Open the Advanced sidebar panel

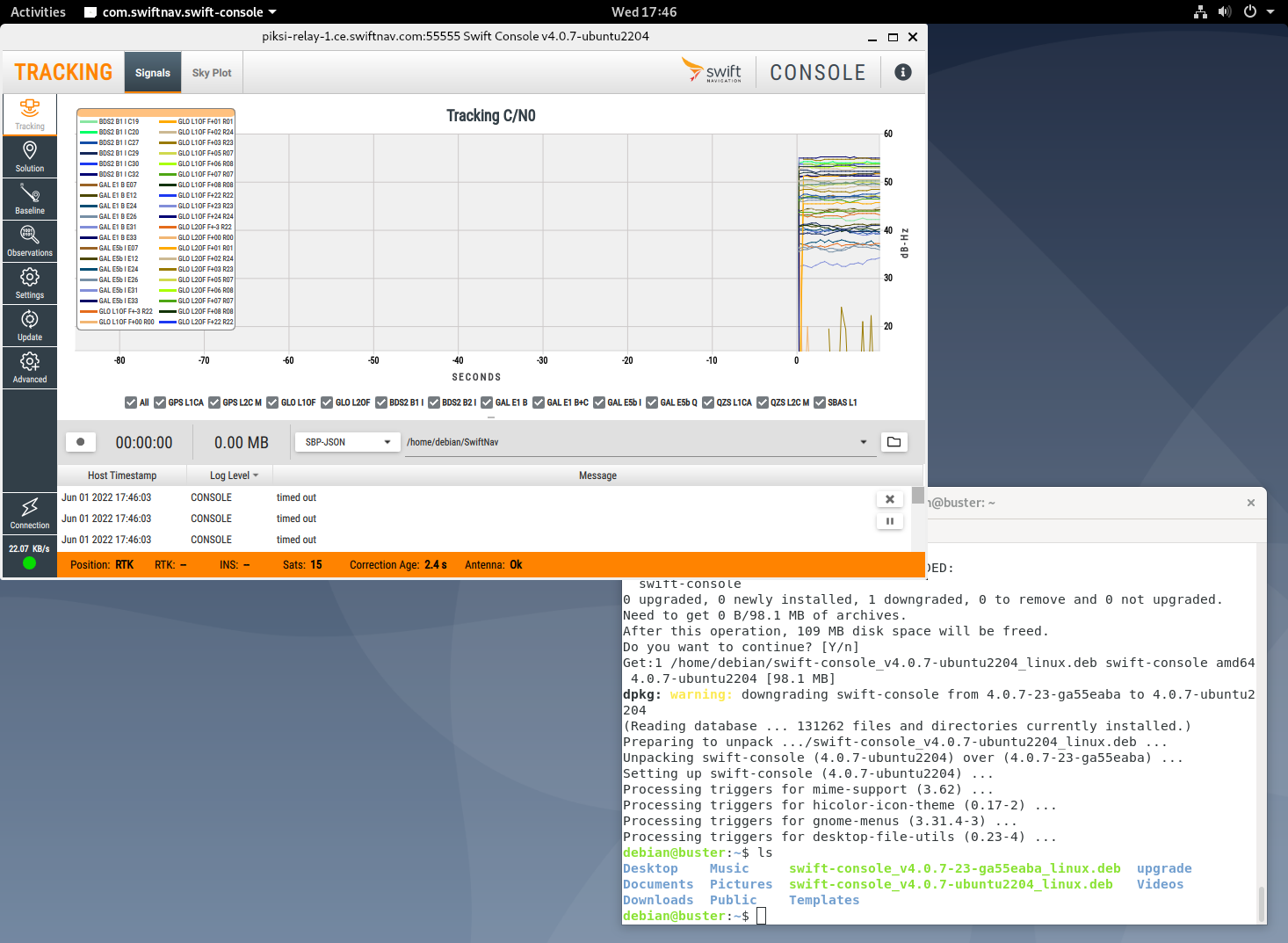tap(30, 367)
